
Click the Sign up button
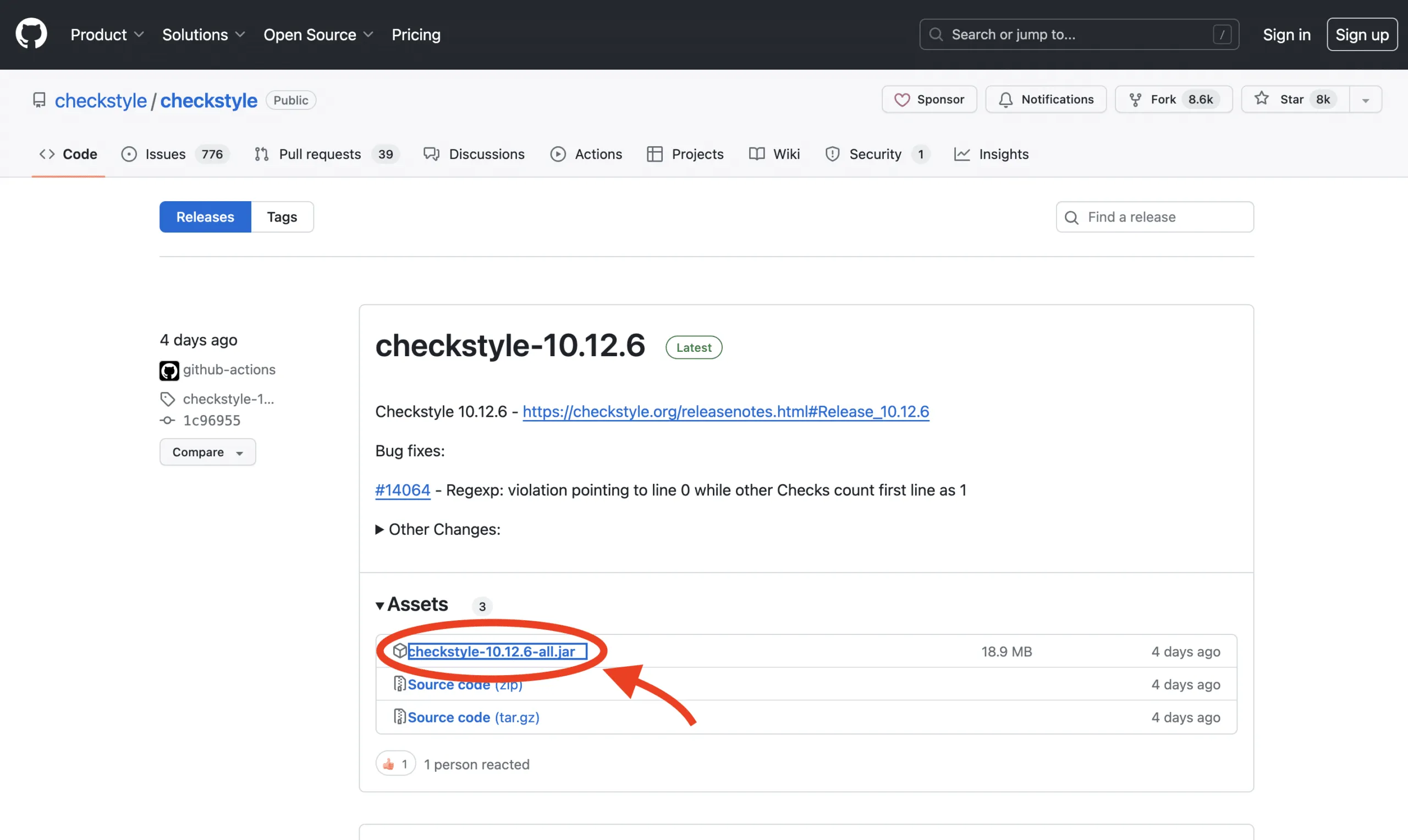pos(1362,35)
